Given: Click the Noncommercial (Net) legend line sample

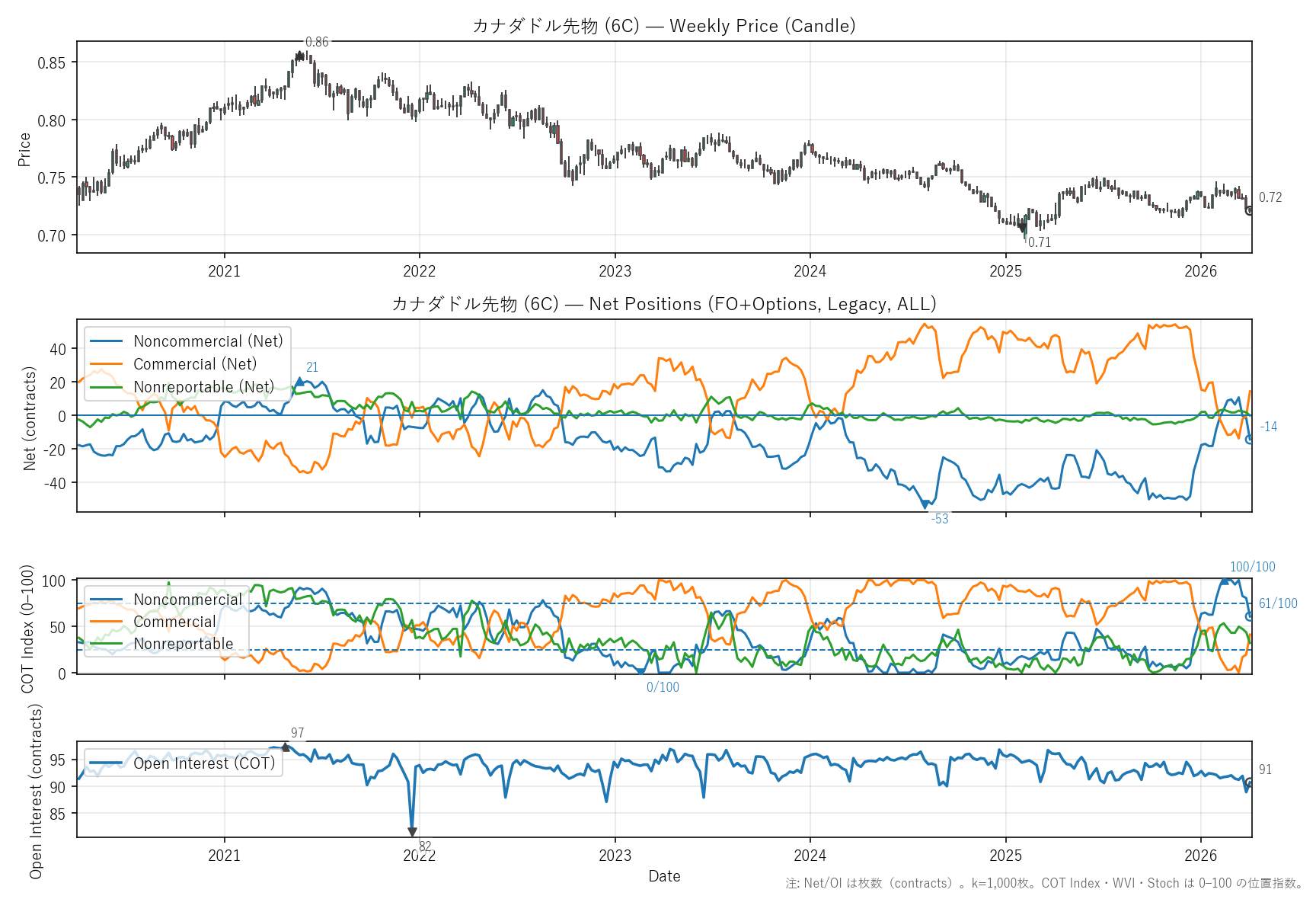Looking at the screenshot, I should click(x=106, y=341).
